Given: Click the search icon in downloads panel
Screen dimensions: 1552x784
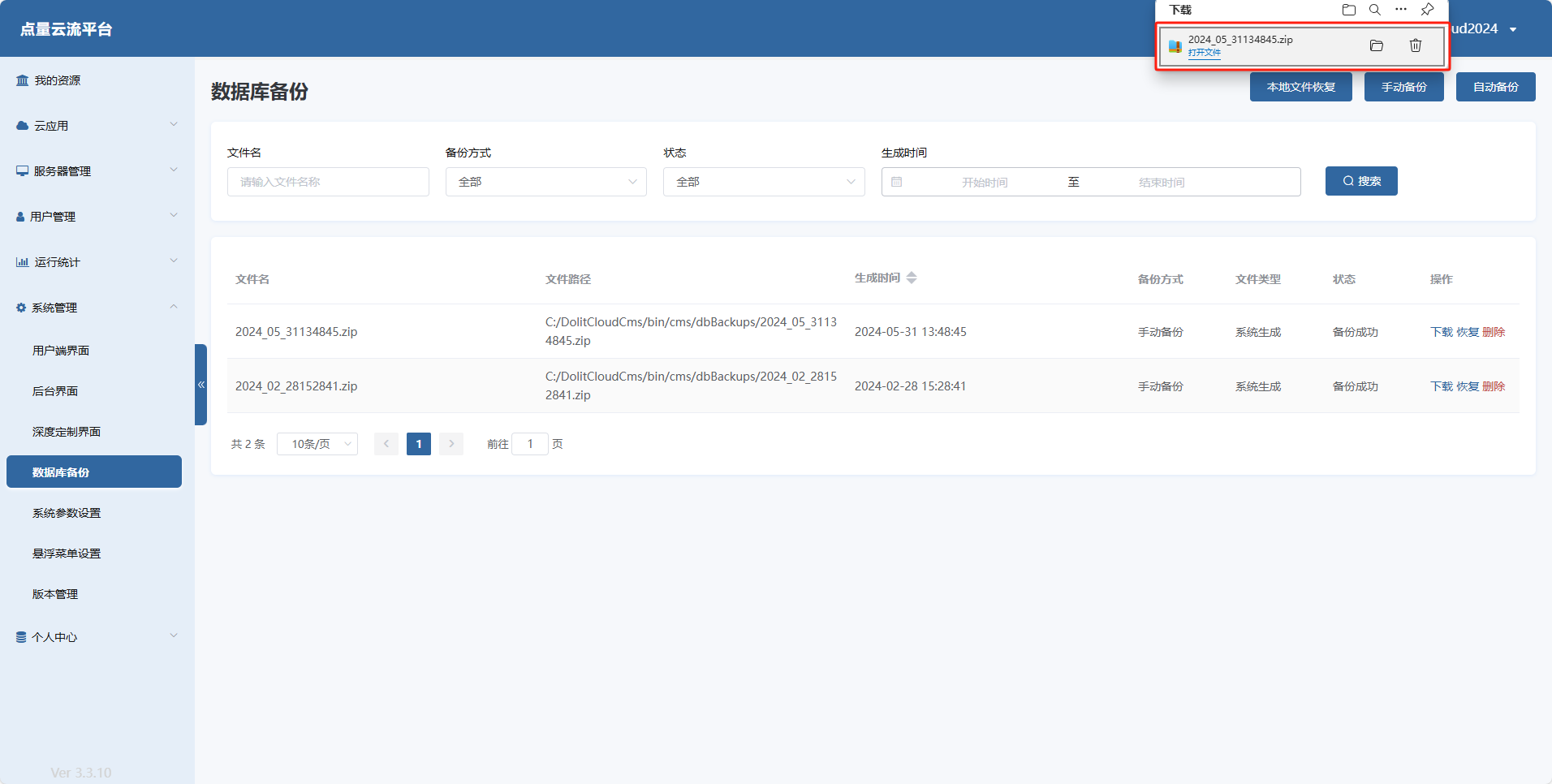Looking at the screenshot, I should click(x=1374, y=10).
